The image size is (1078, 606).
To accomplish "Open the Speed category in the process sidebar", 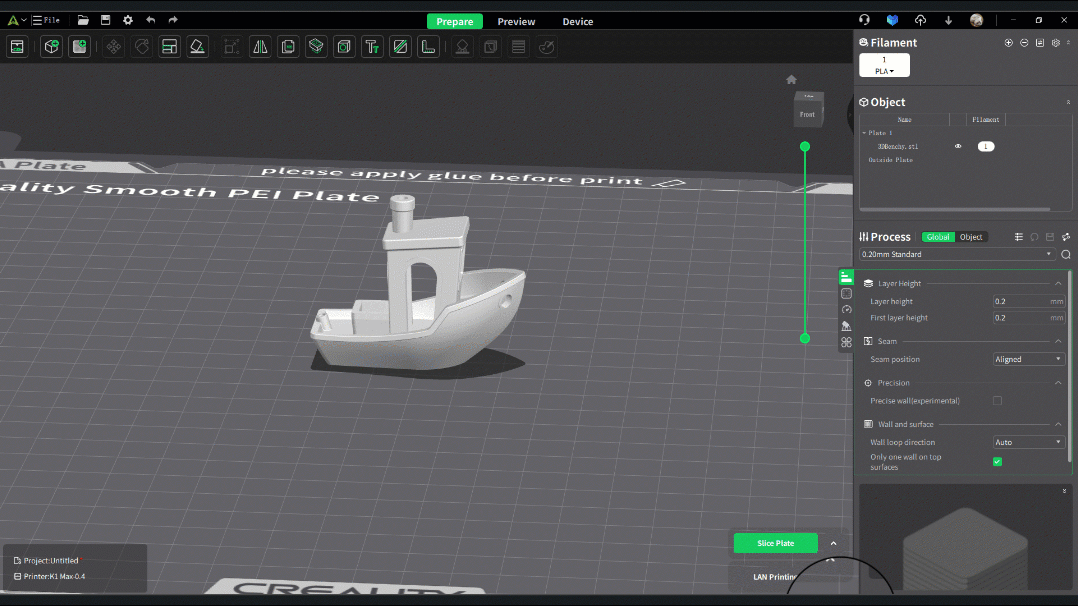I will [846, 310].
